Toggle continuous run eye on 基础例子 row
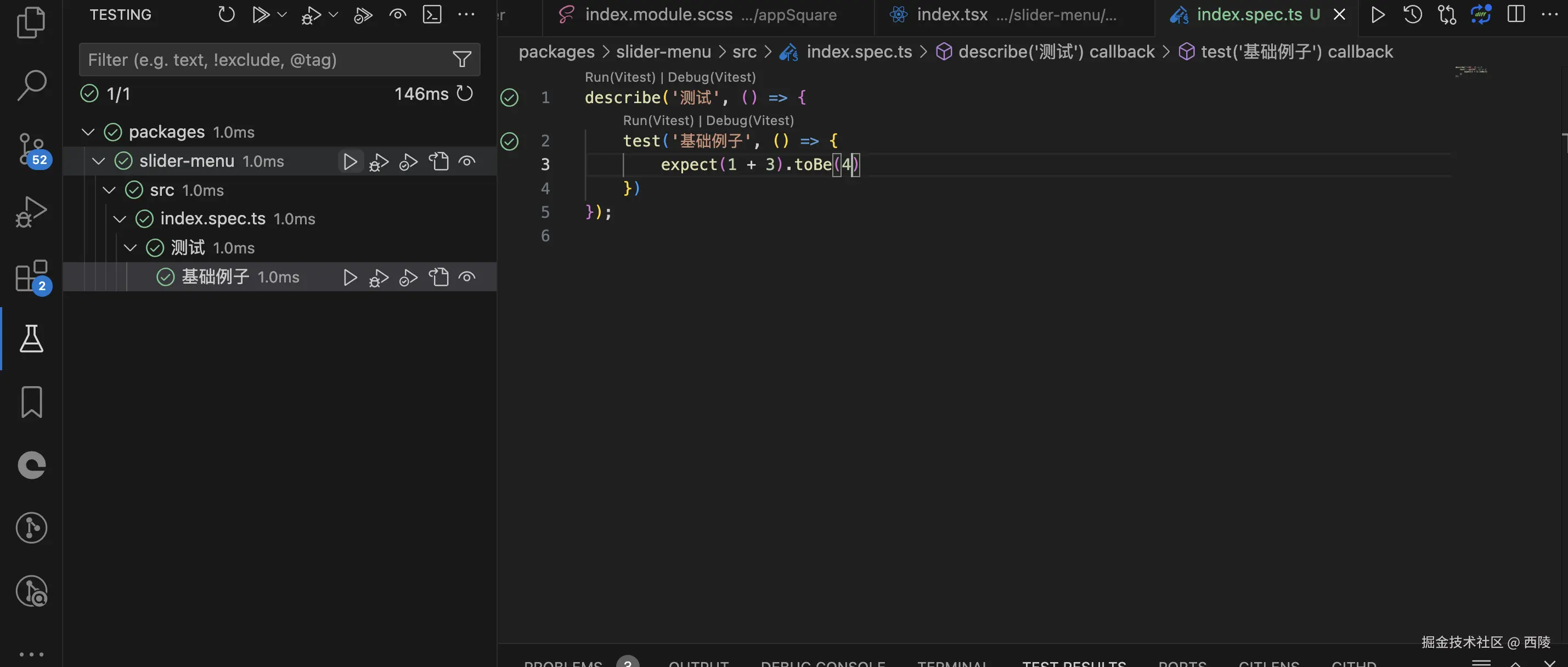Image resolution: width=1568 pixels, height=667 pixels. [467, 278]
